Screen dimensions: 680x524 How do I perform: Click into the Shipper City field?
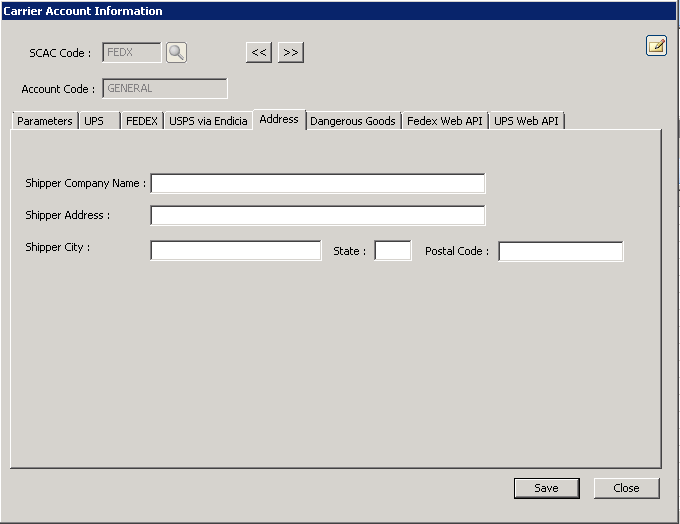235,251
